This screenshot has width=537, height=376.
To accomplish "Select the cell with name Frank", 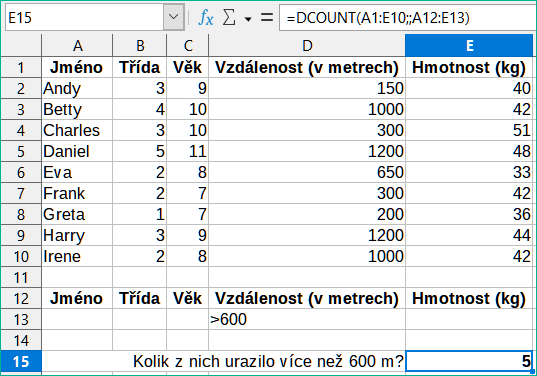I will [77, 193].
